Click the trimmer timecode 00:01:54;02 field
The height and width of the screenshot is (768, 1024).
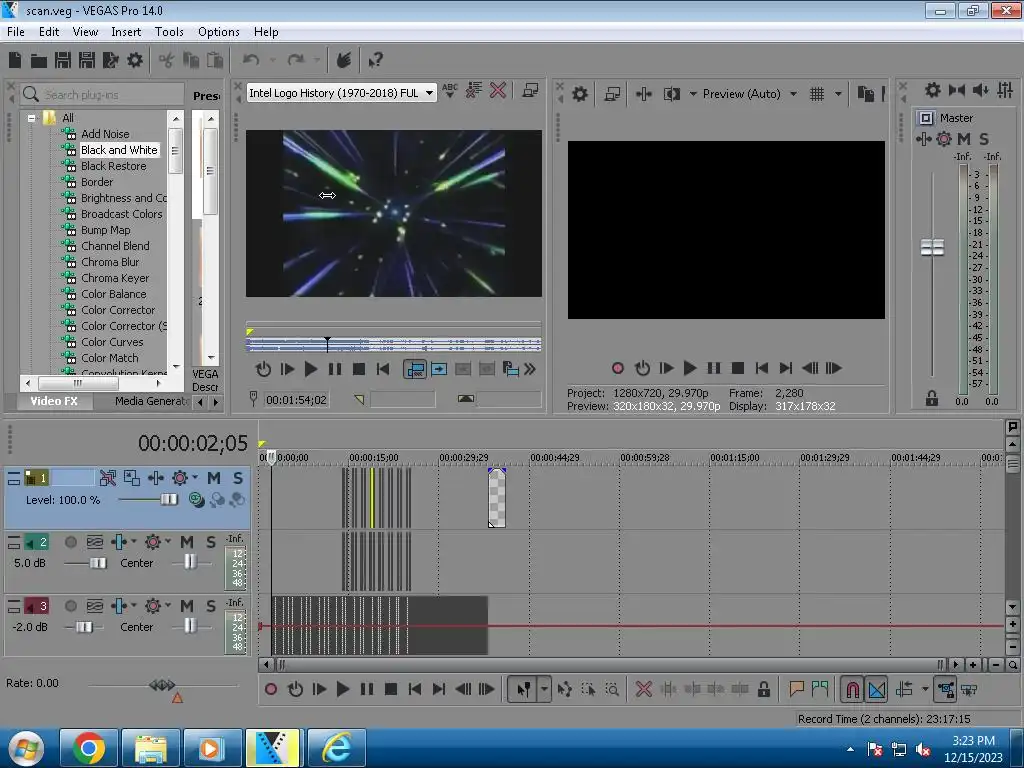(x=296, y=400)
